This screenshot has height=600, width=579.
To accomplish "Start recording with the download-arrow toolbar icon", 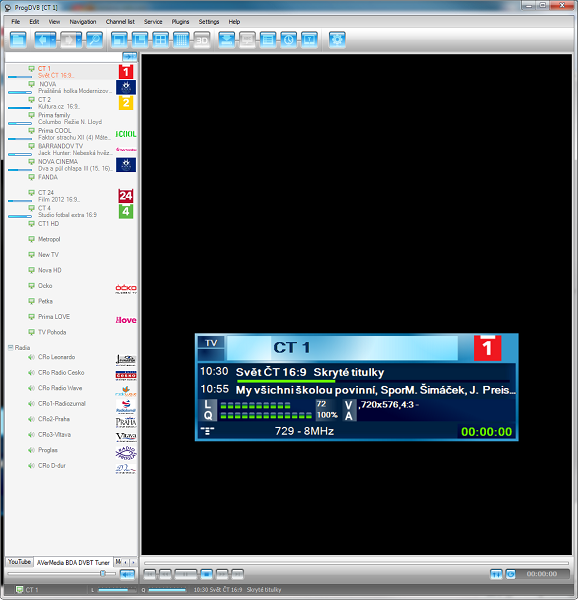I will (x=227, y=39).
